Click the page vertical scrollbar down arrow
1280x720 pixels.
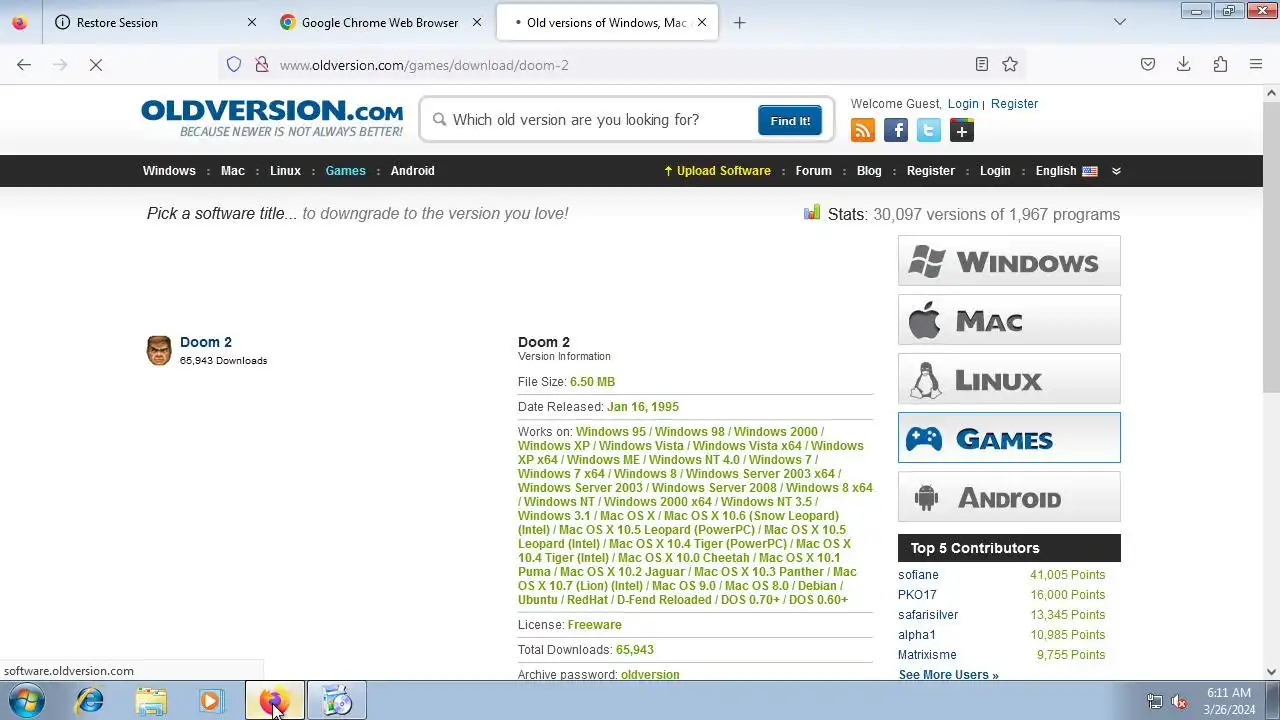pos(1271,672)
